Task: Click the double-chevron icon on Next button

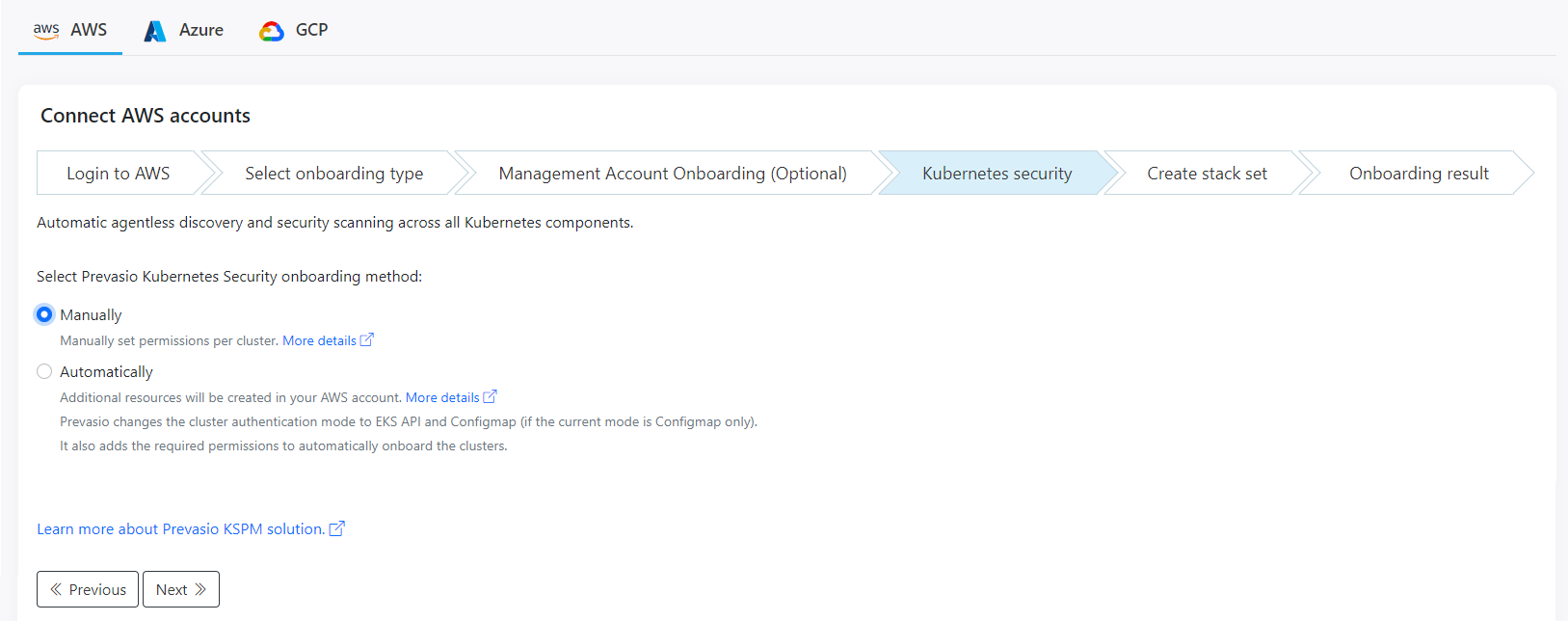Action: click(200, 589)
